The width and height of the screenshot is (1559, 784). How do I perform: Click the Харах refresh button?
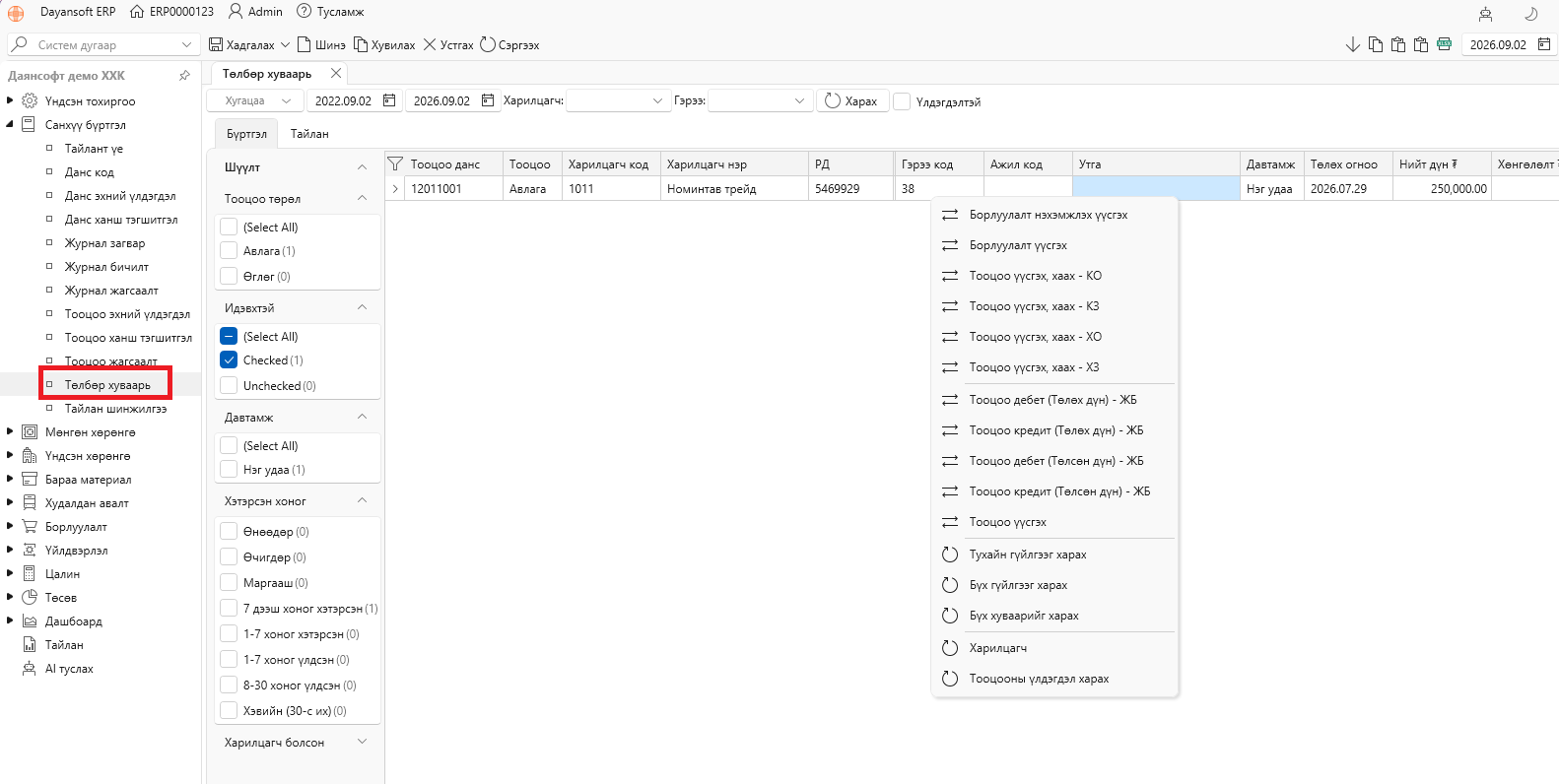tap(850, 101)
